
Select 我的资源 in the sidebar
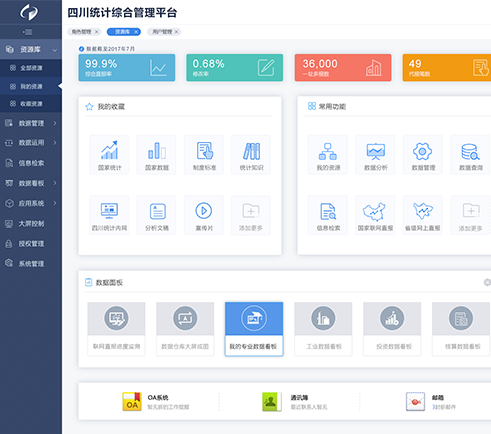[x=31, y=86]
